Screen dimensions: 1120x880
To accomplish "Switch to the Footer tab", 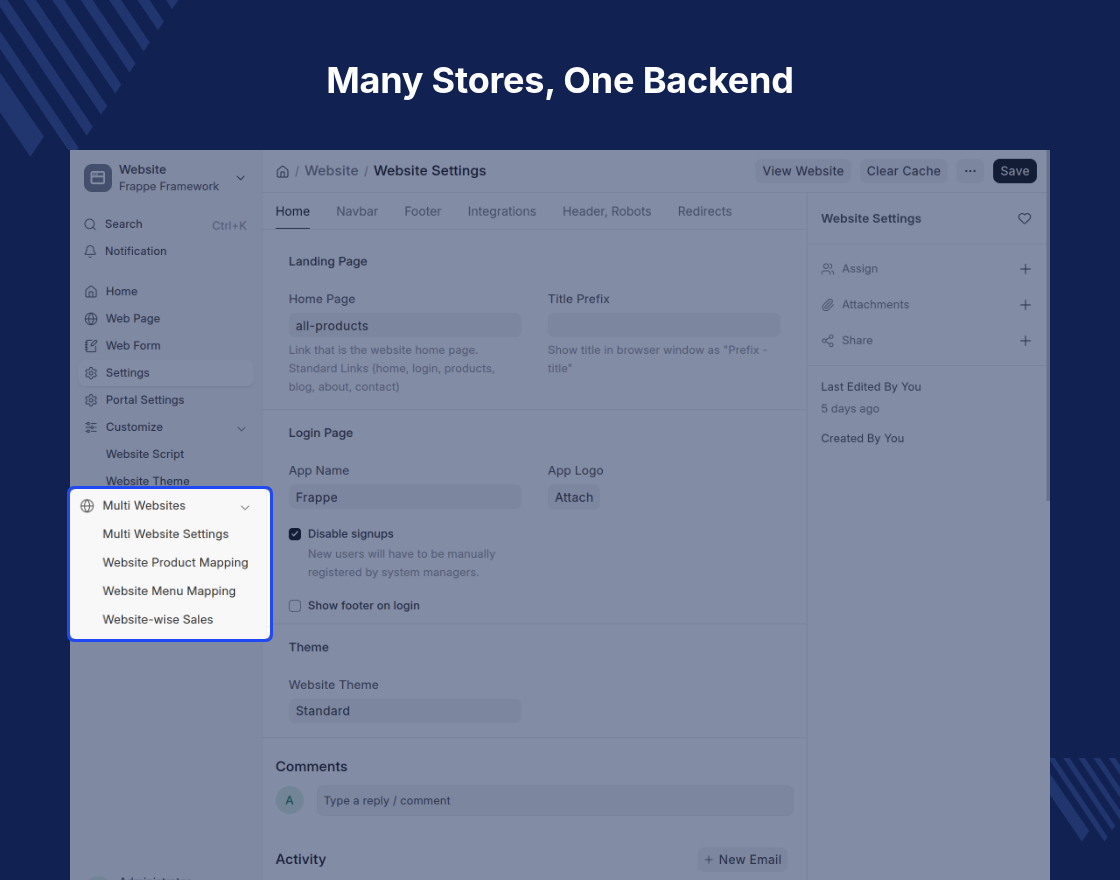I will [x=423, y=211].
